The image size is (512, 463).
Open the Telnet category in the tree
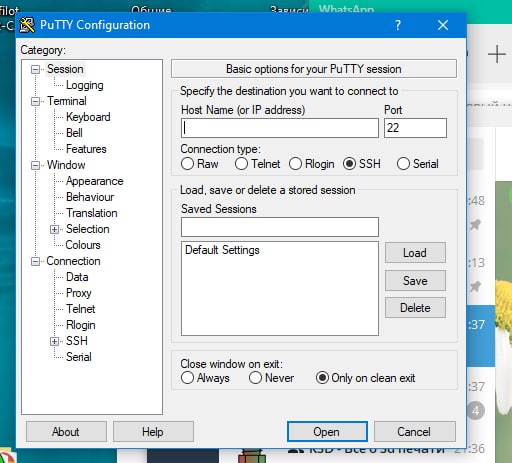[81, 309]
